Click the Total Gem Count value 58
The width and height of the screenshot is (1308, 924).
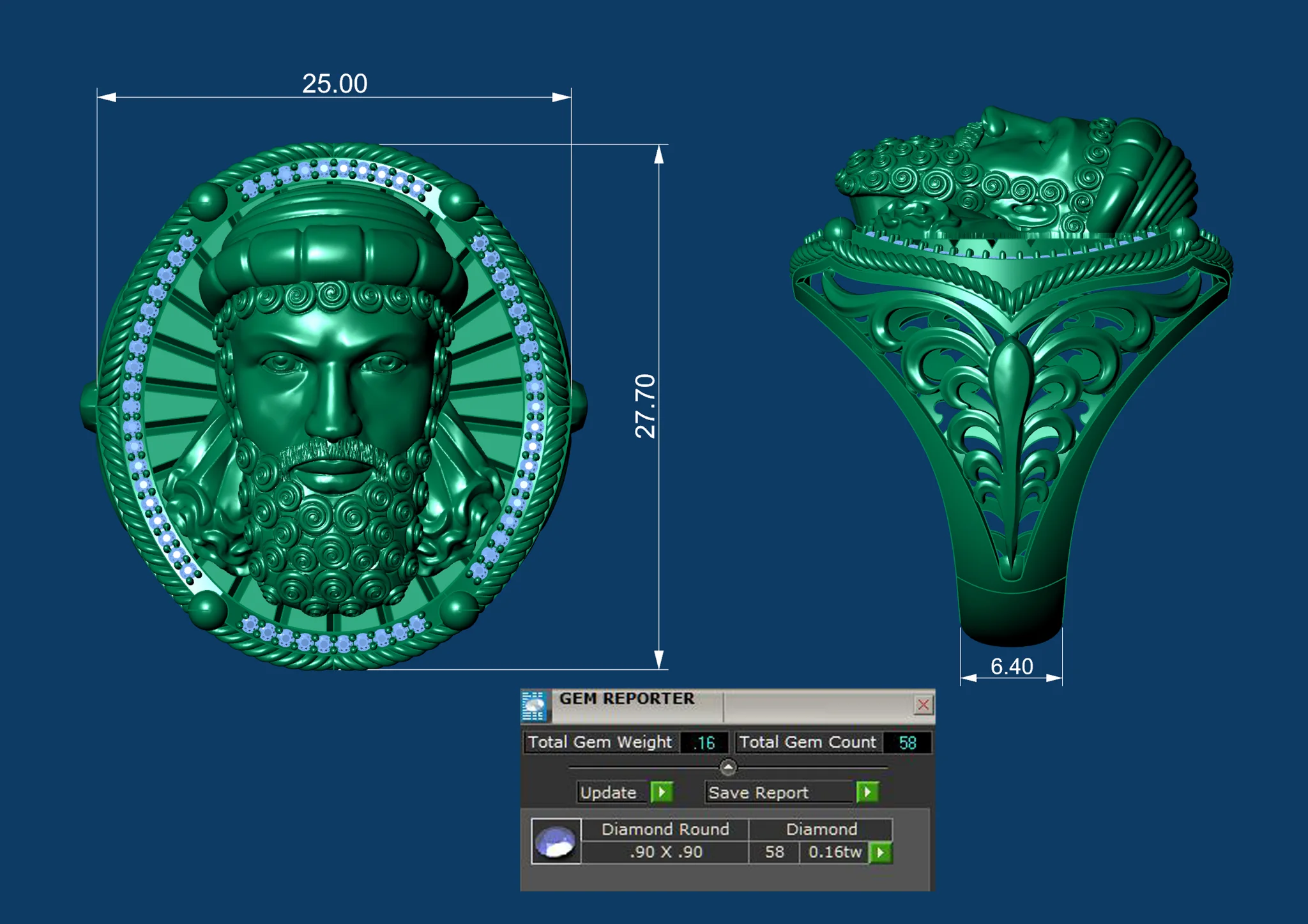907,743
